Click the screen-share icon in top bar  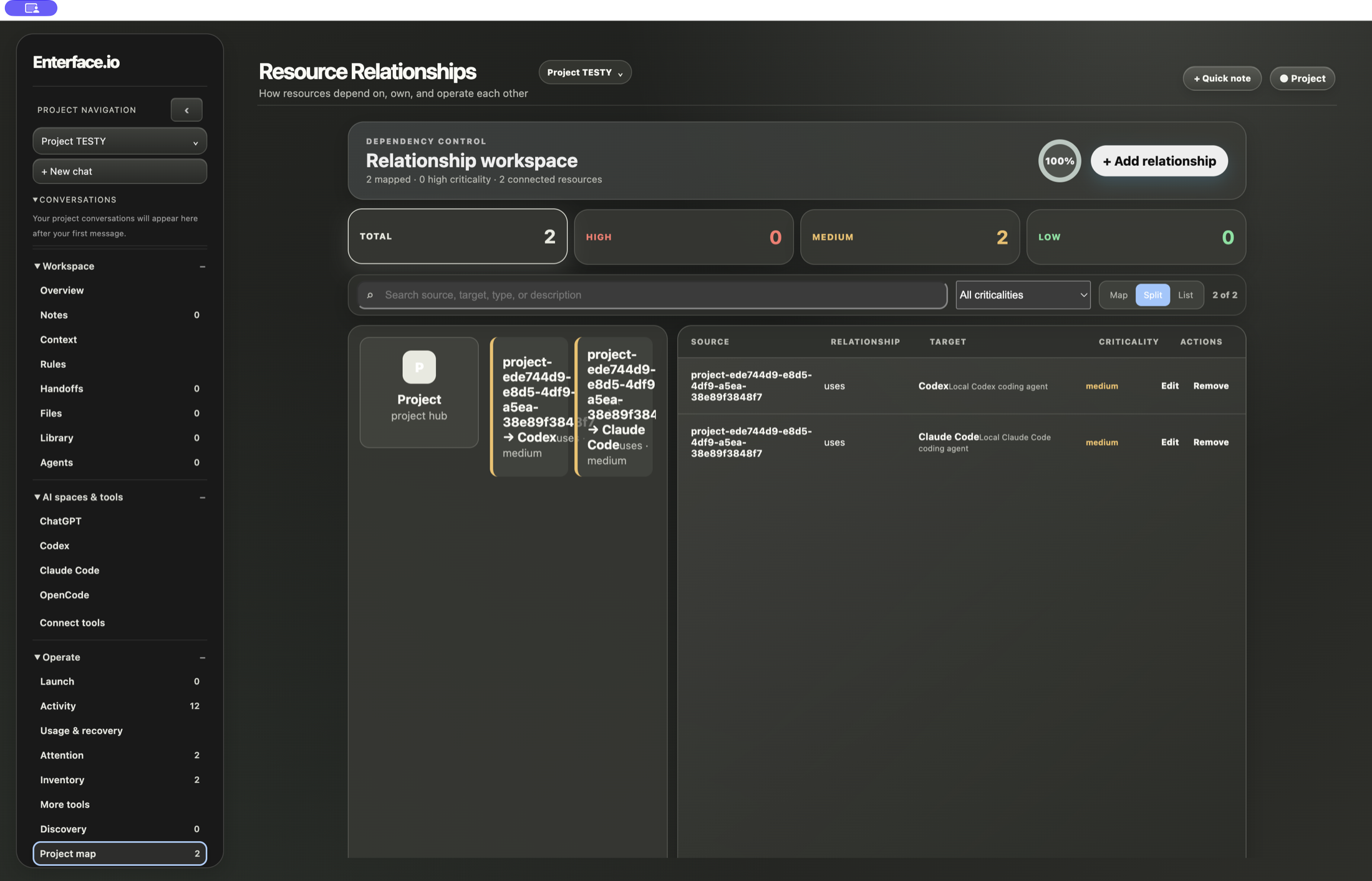[x=31, y=8]
